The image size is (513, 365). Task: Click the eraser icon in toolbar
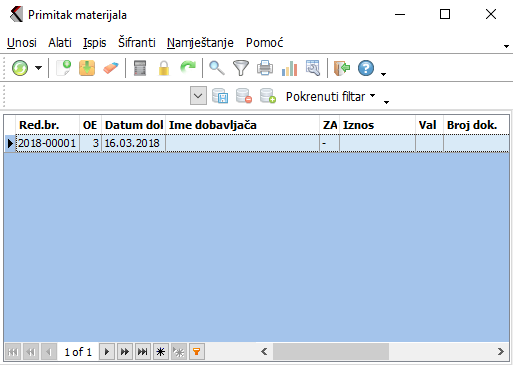pos(111,68)
